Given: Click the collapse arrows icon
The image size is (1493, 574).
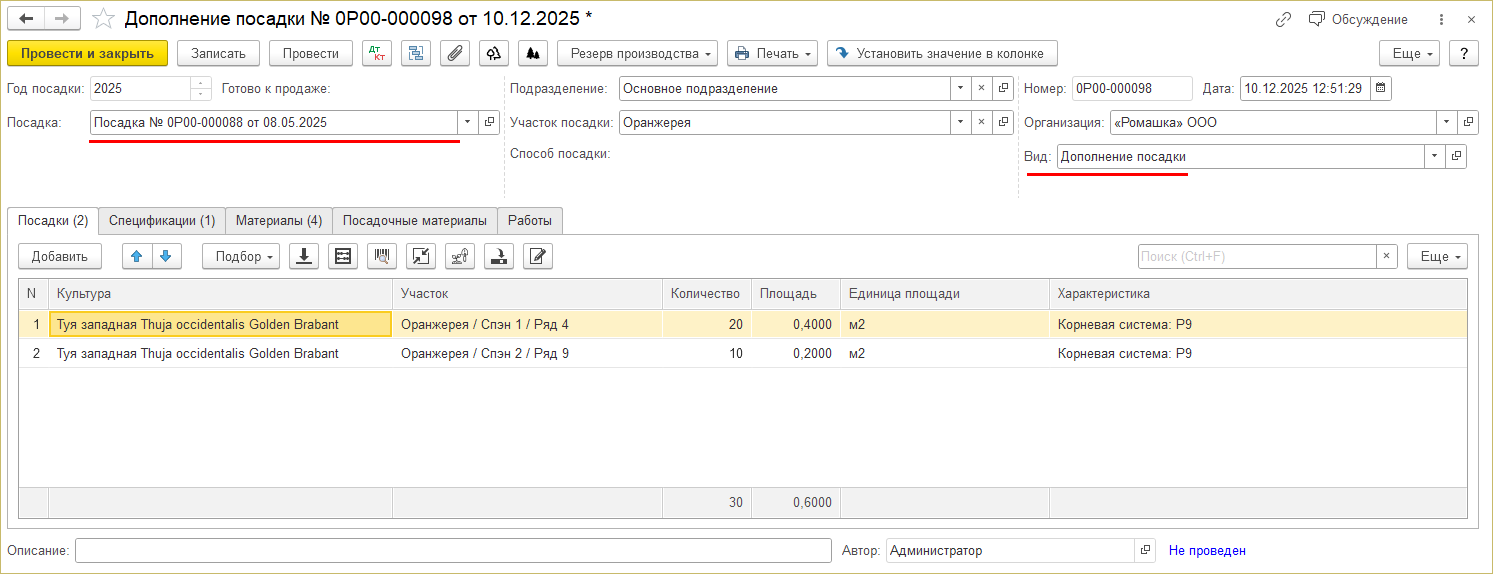Looking at the screenshot, I should point(421,256).
